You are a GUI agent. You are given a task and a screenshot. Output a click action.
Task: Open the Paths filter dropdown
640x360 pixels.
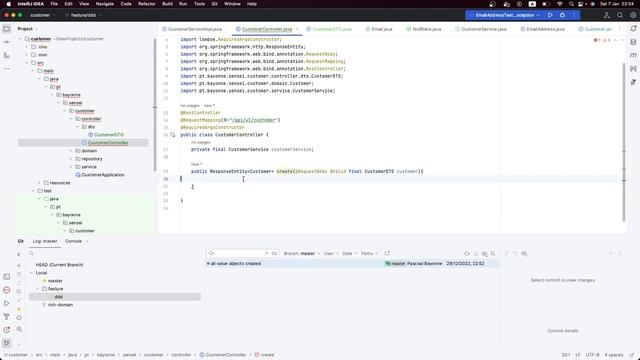[369, 253]
